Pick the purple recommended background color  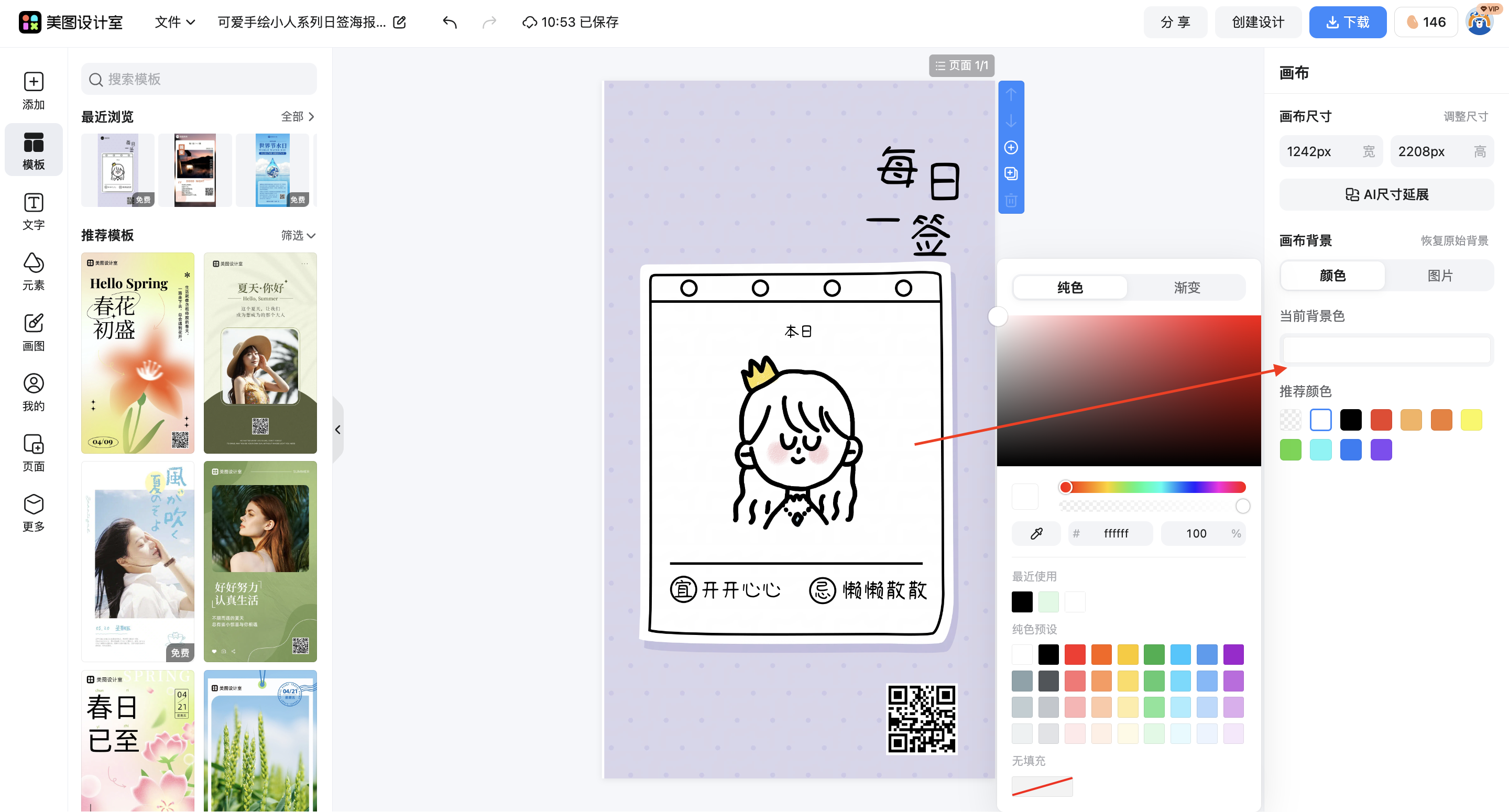point(1381,449)
